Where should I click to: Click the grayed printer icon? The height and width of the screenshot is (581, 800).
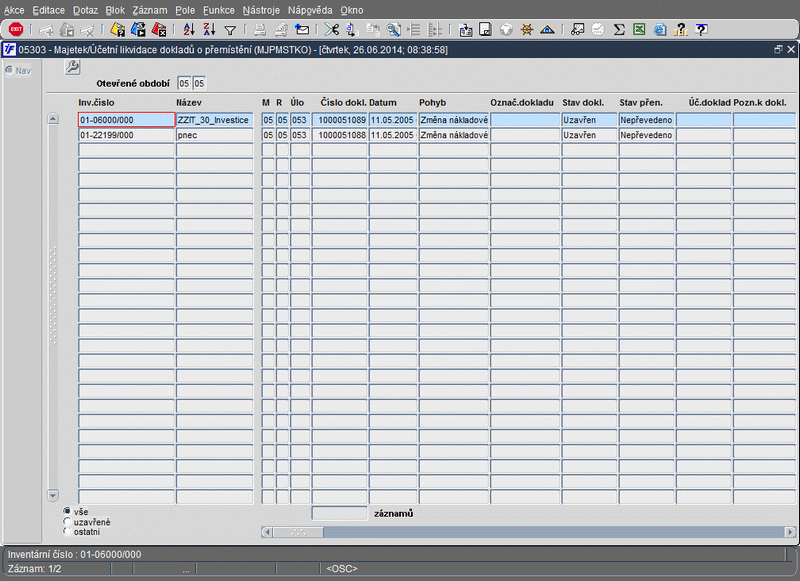[260, 30]
